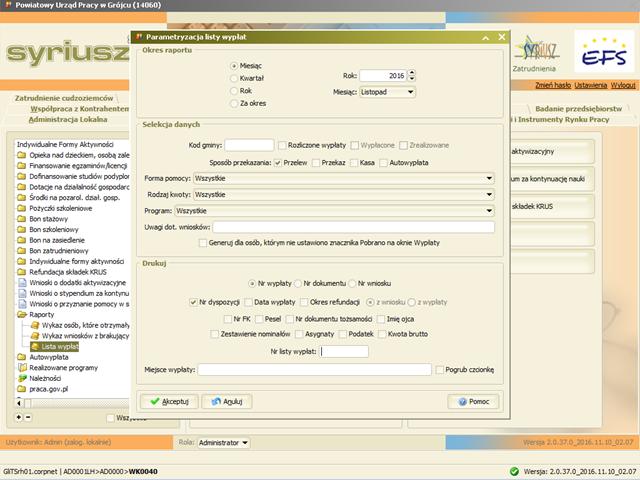Open the Ustawienia link
The image size is (640, 480).
tap(591, 85)
